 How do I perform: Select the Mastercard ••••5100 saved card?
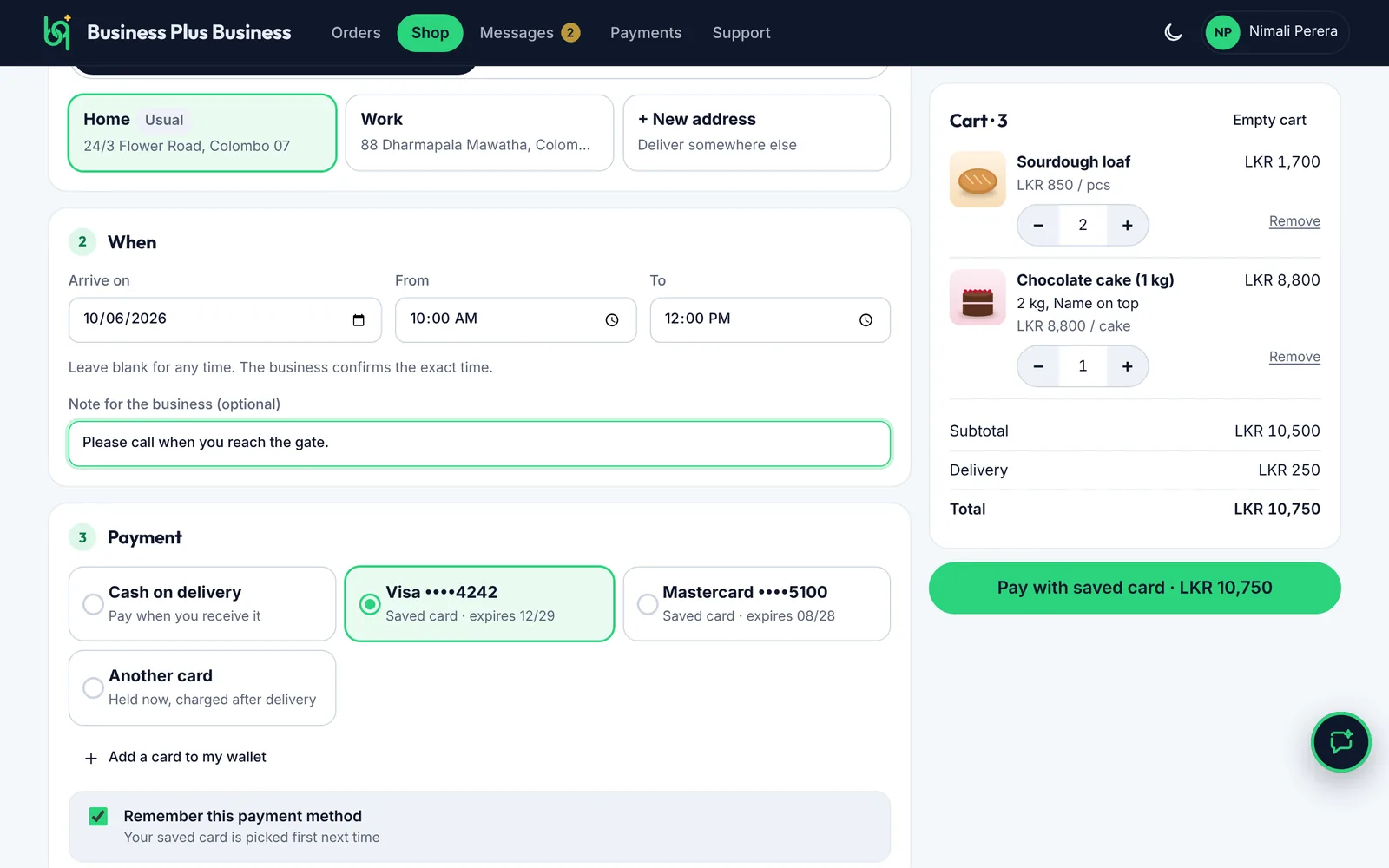click(757, 604)
